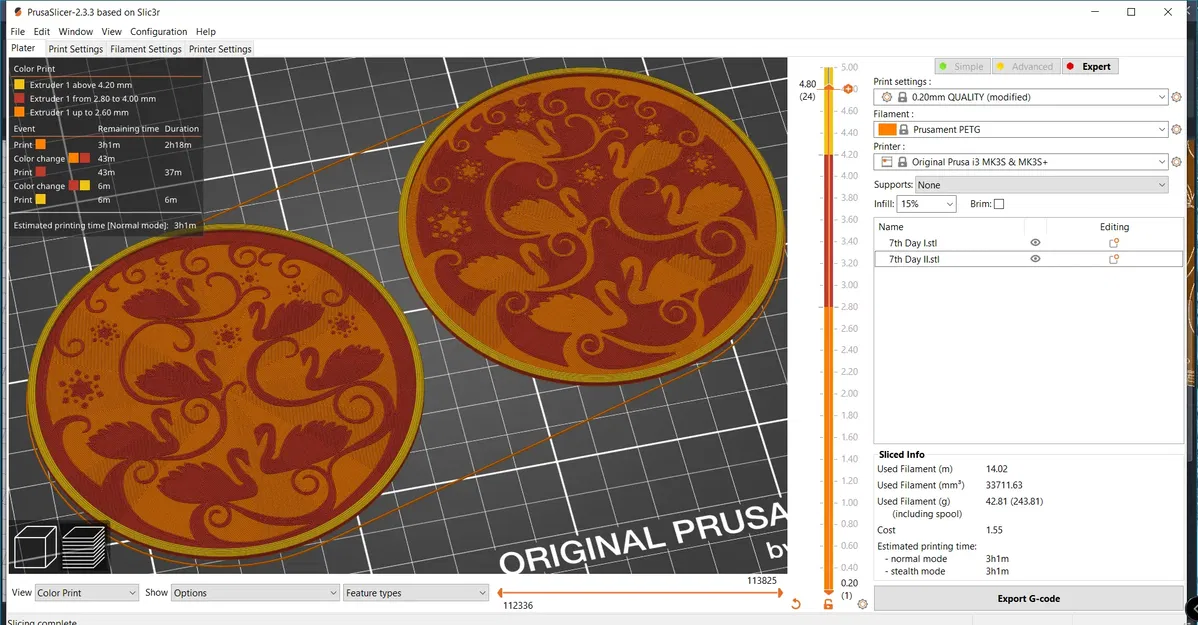Open the File menu
1198x625 pixels.
pos(18,31)
